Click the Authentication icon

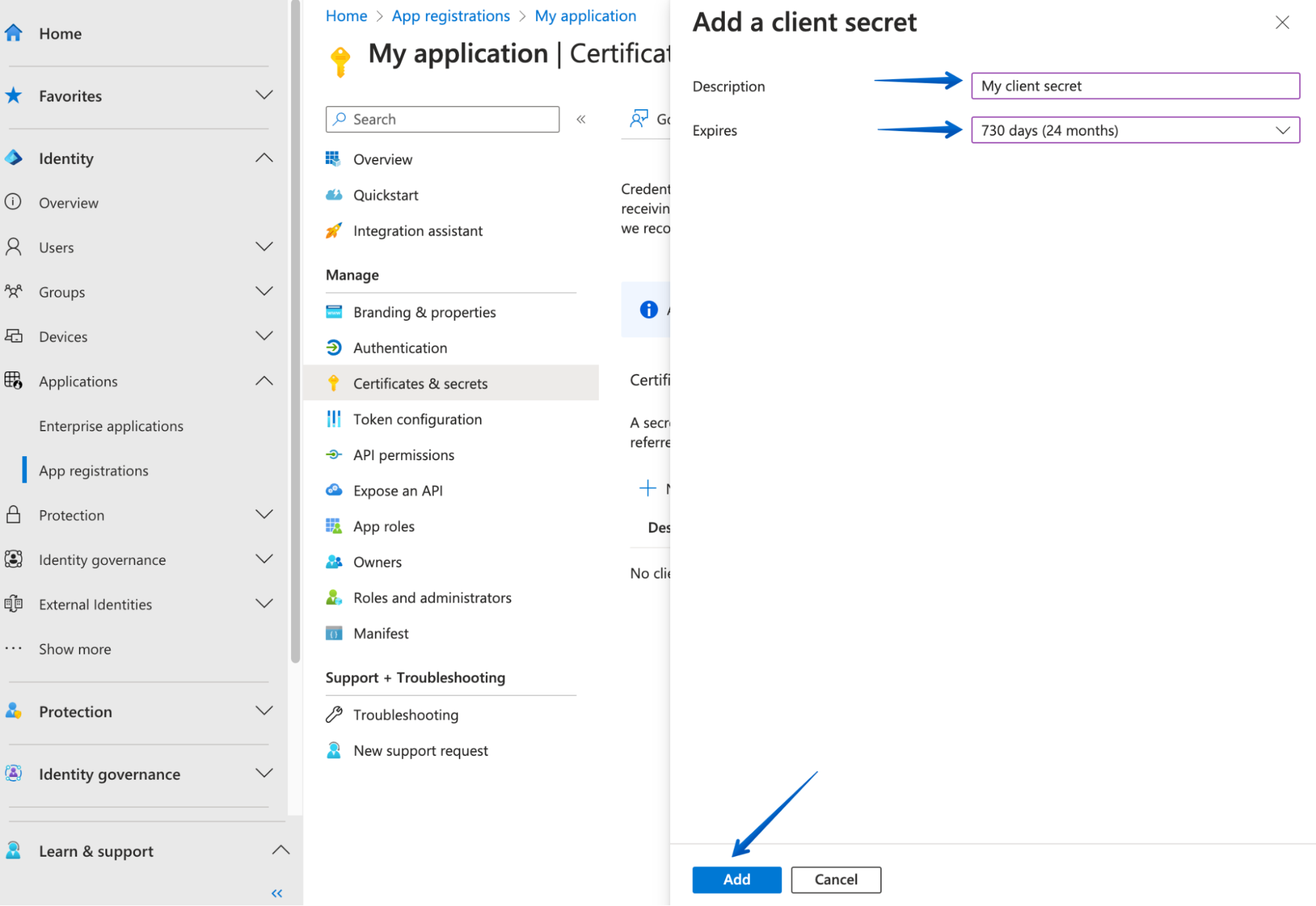tap(334, 348)
